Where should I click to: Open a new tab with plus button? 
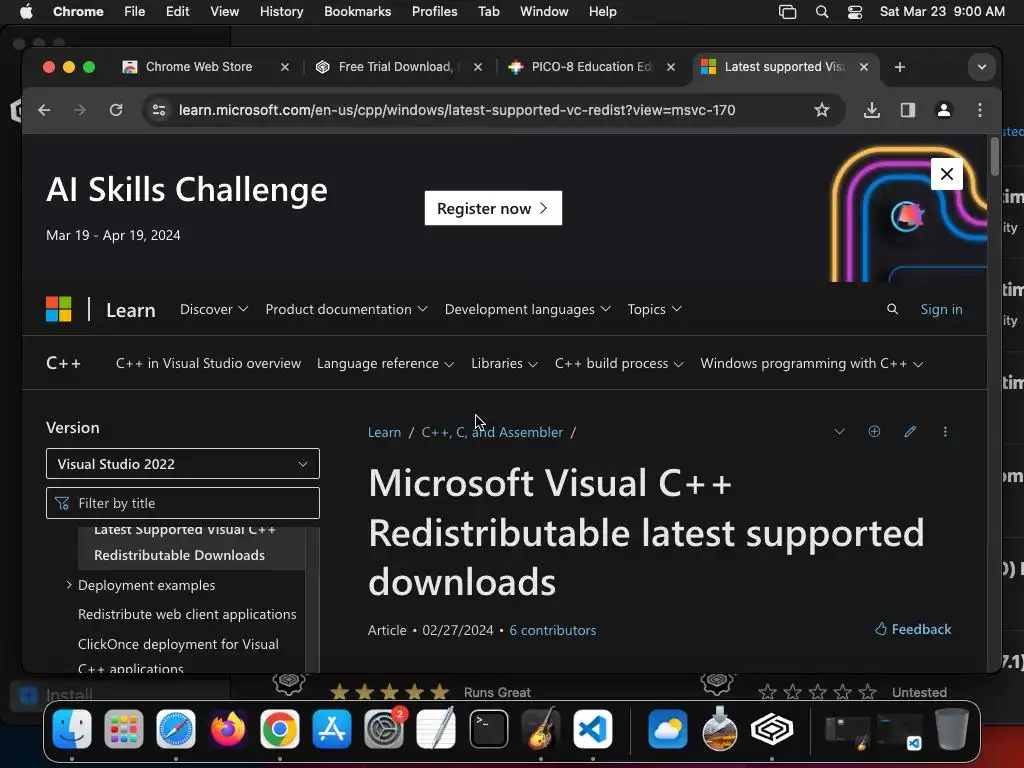pos(899,67)
